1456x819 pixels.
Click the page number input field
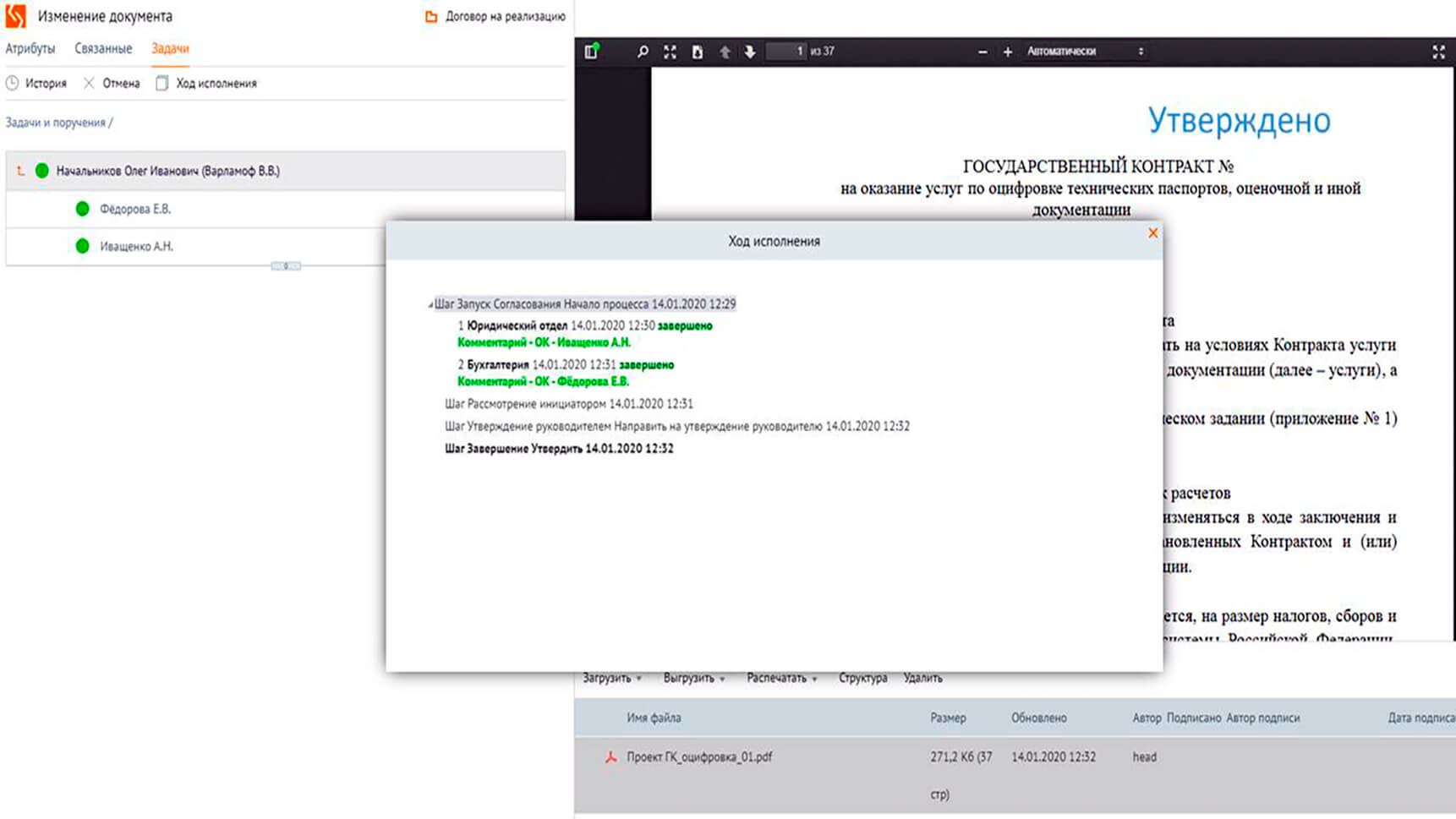click(x=785, y=52)
